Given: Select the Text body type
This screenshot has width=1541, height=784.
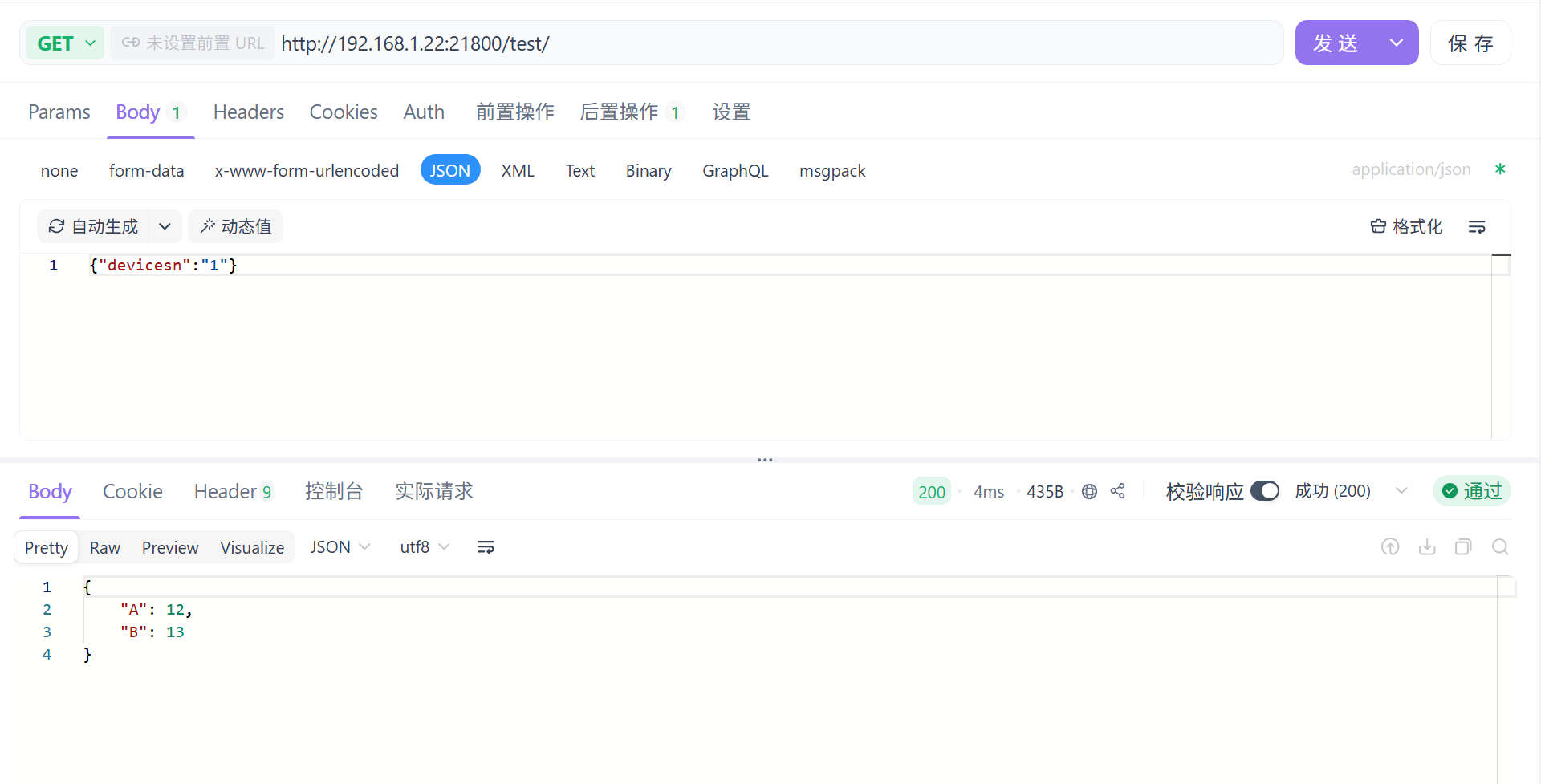Looking at the screenshot, I should click(579, 171).
